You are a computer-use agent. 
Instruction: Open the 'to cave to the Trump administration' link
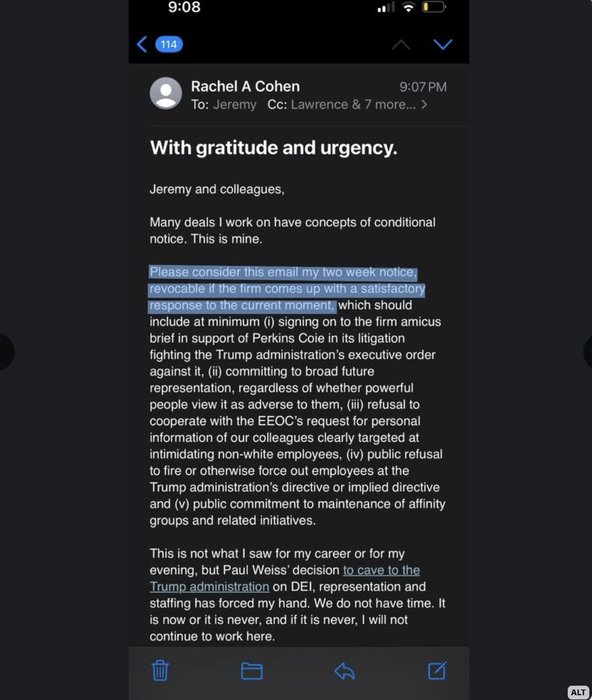(285, 579)
